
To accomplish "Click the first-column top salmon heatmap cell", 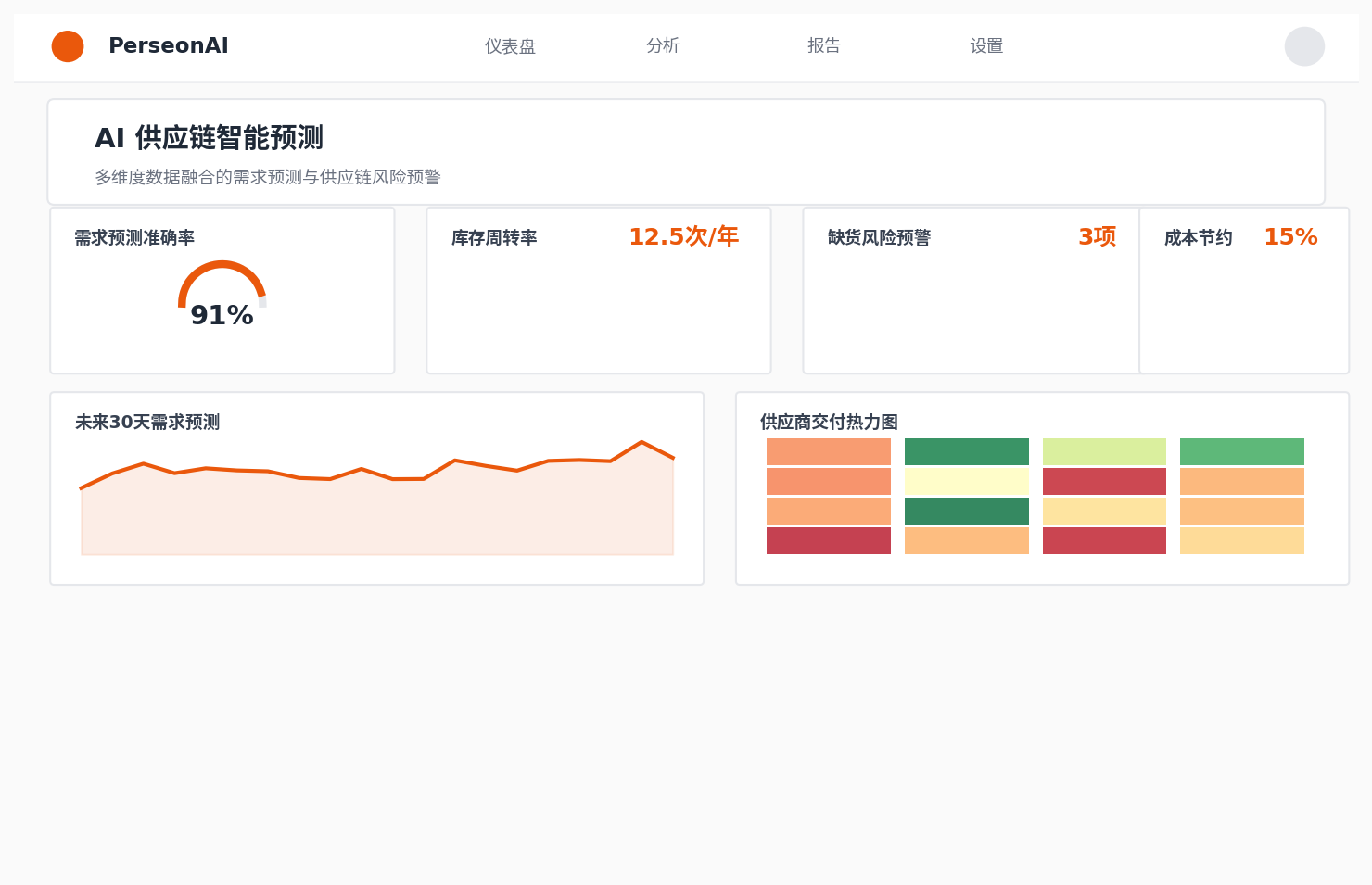I will click(829, 452).
